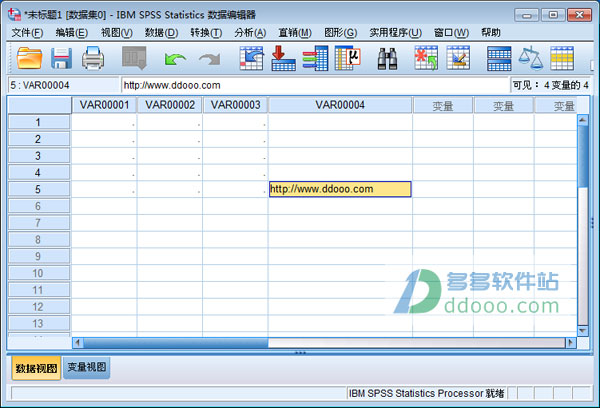Click SPSS application icon in title bar
The height and width of the screenshot is (408, 600).
click(x=15, y=15)
